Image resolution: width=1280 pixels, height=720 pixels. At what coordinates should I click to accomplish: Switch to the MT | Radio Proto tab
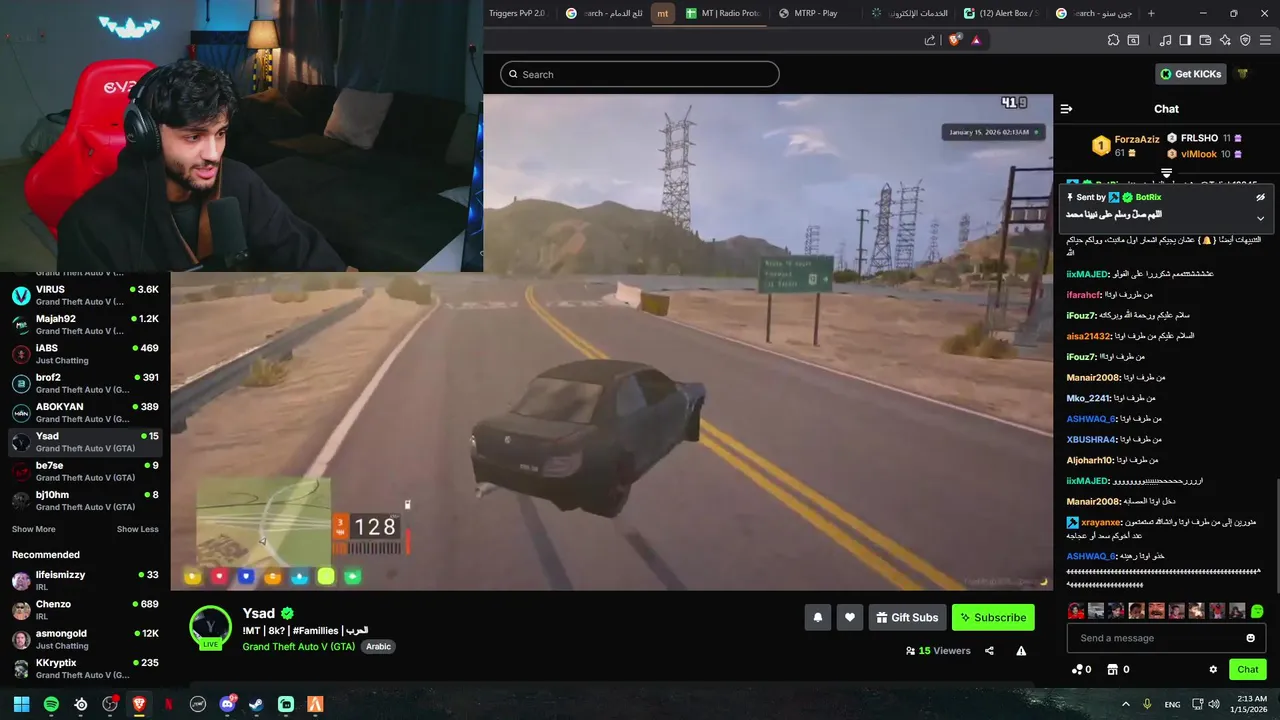(722, 13)
